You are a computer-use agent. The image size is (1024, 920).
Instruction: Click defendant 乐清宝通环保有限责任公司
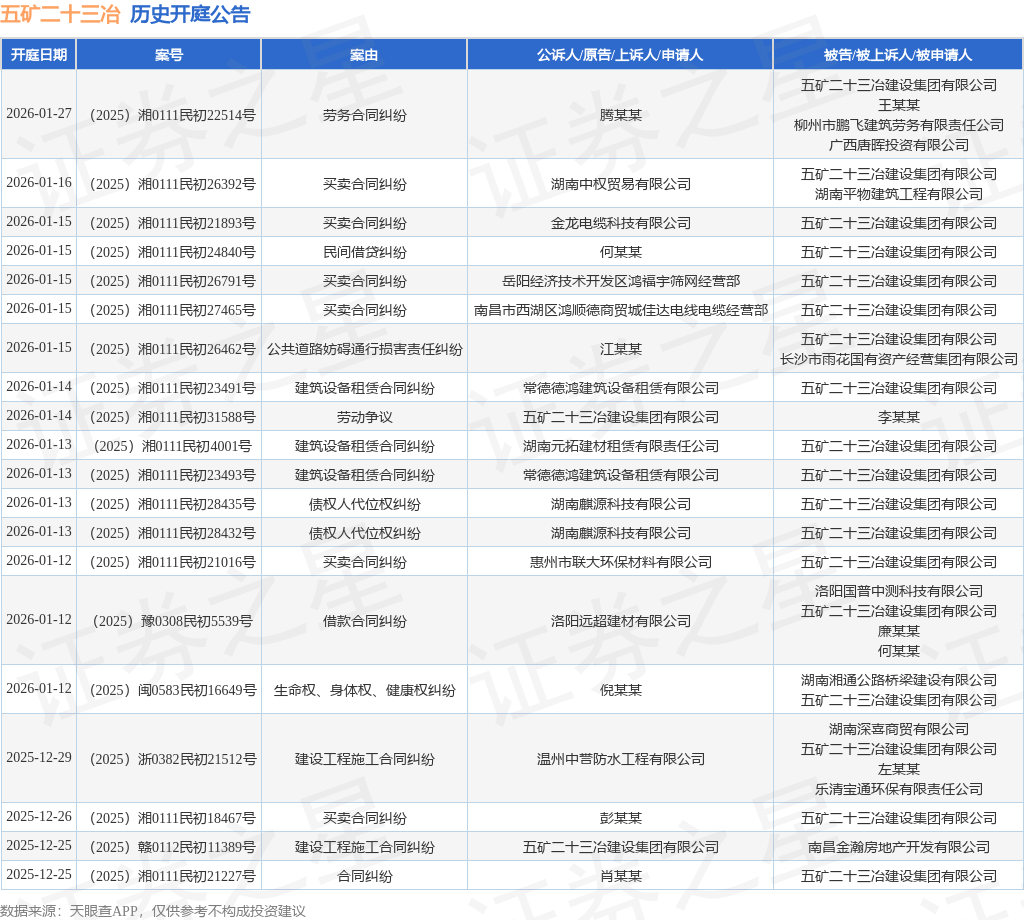[x=899, y=789]
